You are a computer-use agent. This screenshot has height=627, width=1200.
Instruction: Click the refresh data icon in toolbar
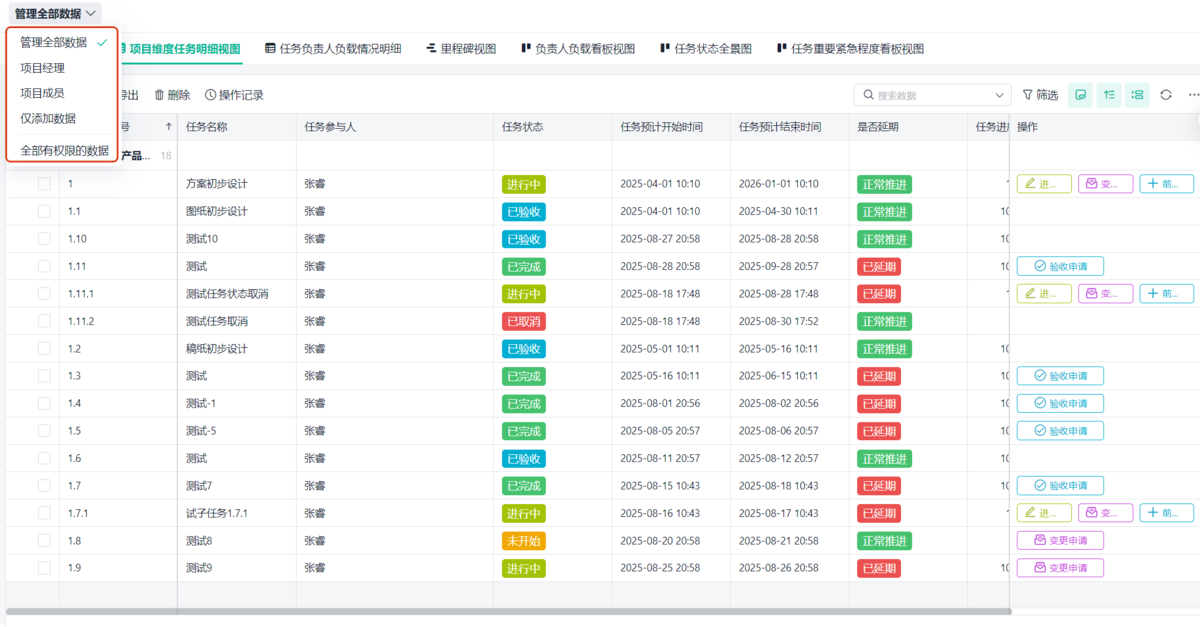1166,95
